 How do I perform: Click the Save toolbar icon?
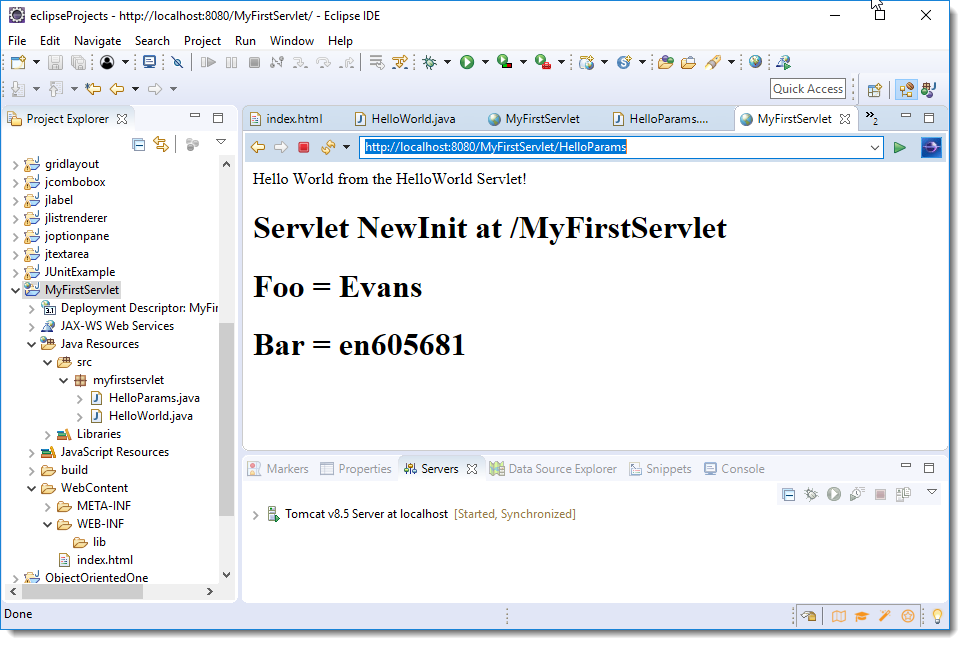click(x=55, y=62)
